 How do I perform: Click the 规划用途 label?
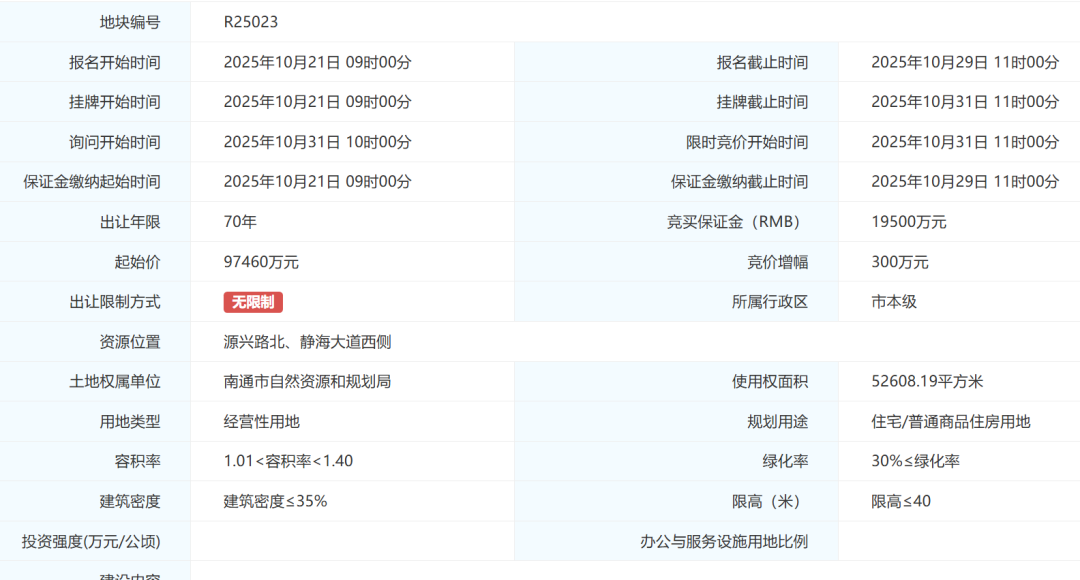[777, 422]
